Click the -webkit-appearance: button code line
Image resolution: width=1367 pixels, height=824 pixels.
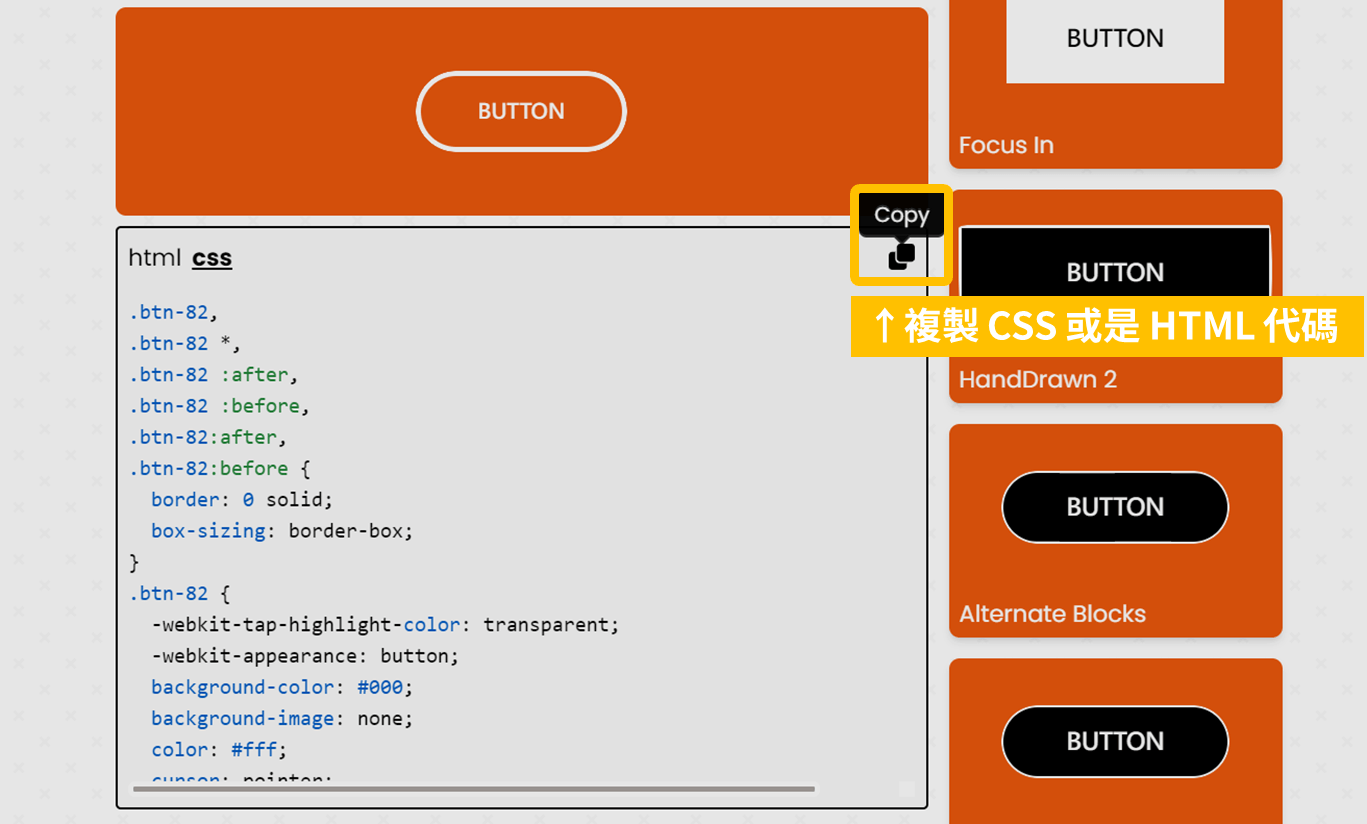tap(305, 656)
